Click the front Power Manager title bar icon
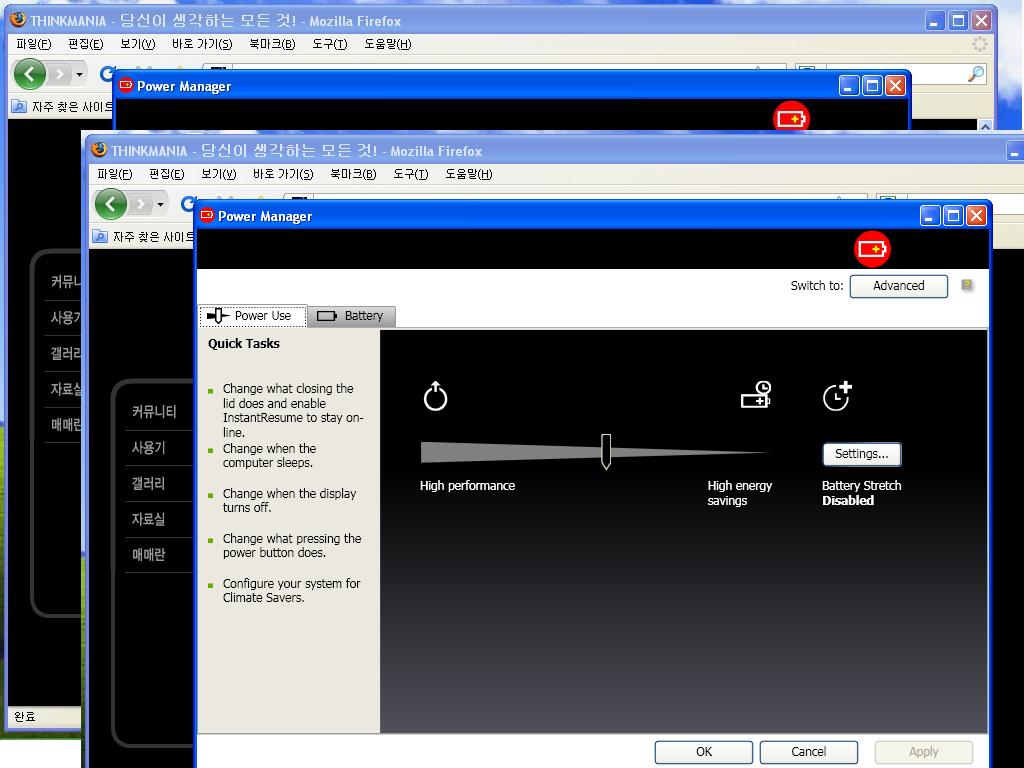The width and height of the screenshot is (1024, 768). (207, 216)
